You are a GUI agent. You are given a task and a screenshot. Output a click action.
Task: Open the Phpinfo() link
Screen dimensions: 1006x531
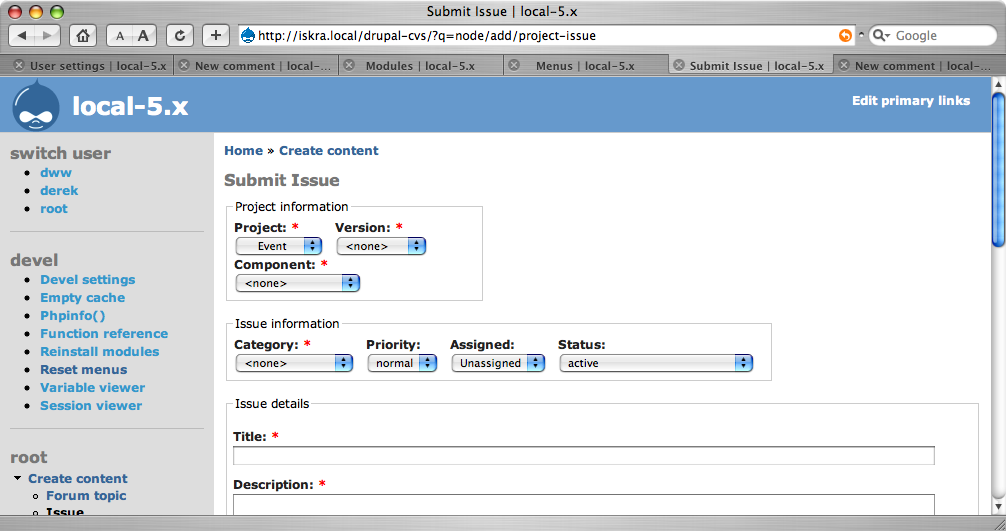pos(72,316)
